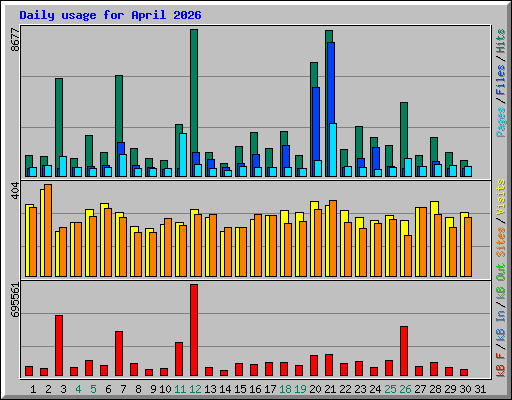Click day 16 label on the x-axis
This screenshot has height=400, width=512.
tap(255, 389)
